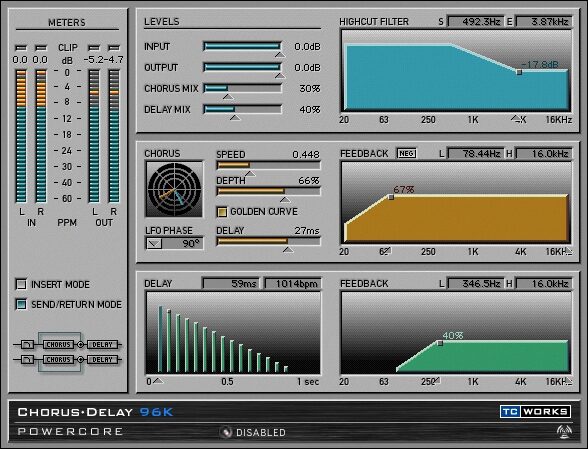
Task: Click the lower CHORUS routing block
Action: (58, 359)
